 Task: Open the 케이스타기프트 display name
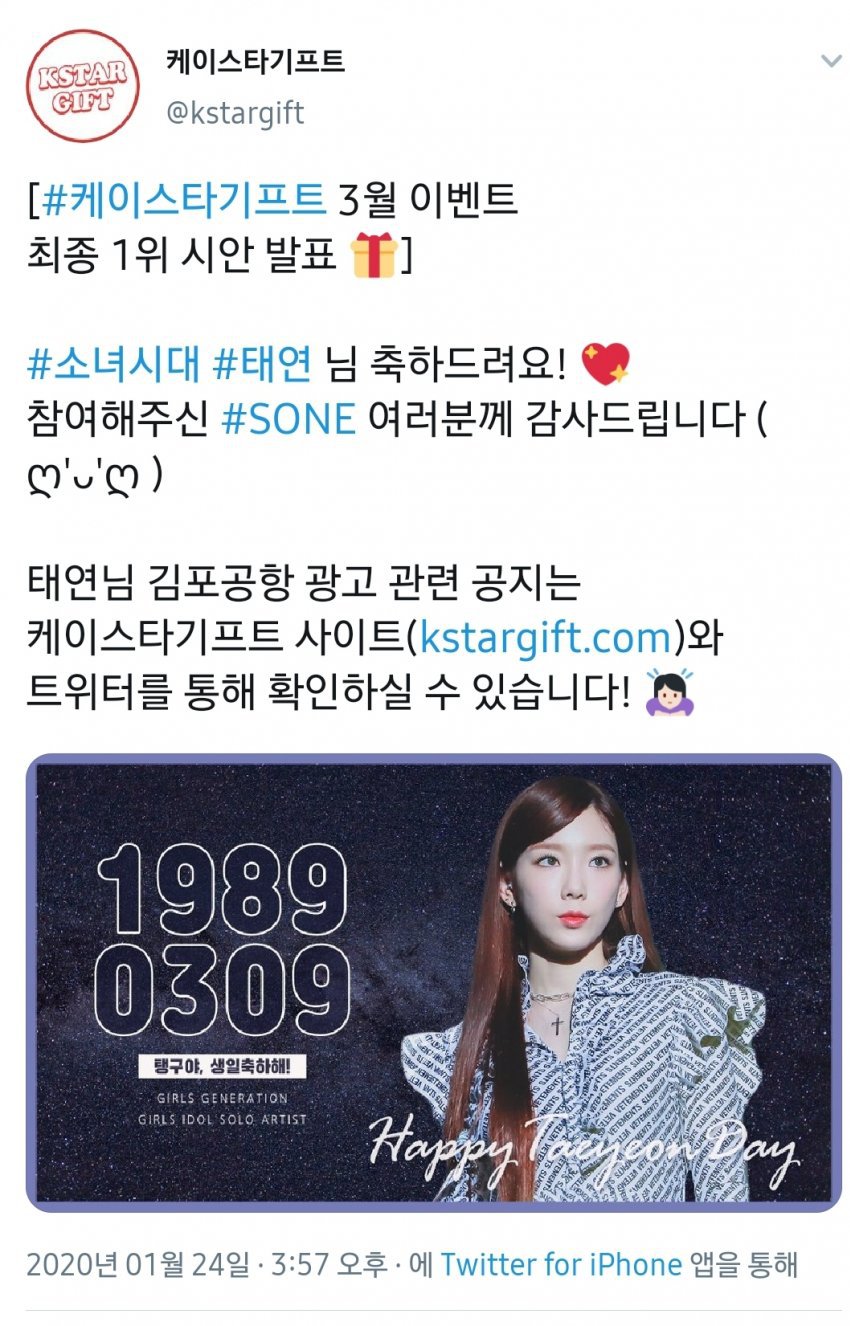click(x=254, y=61)
